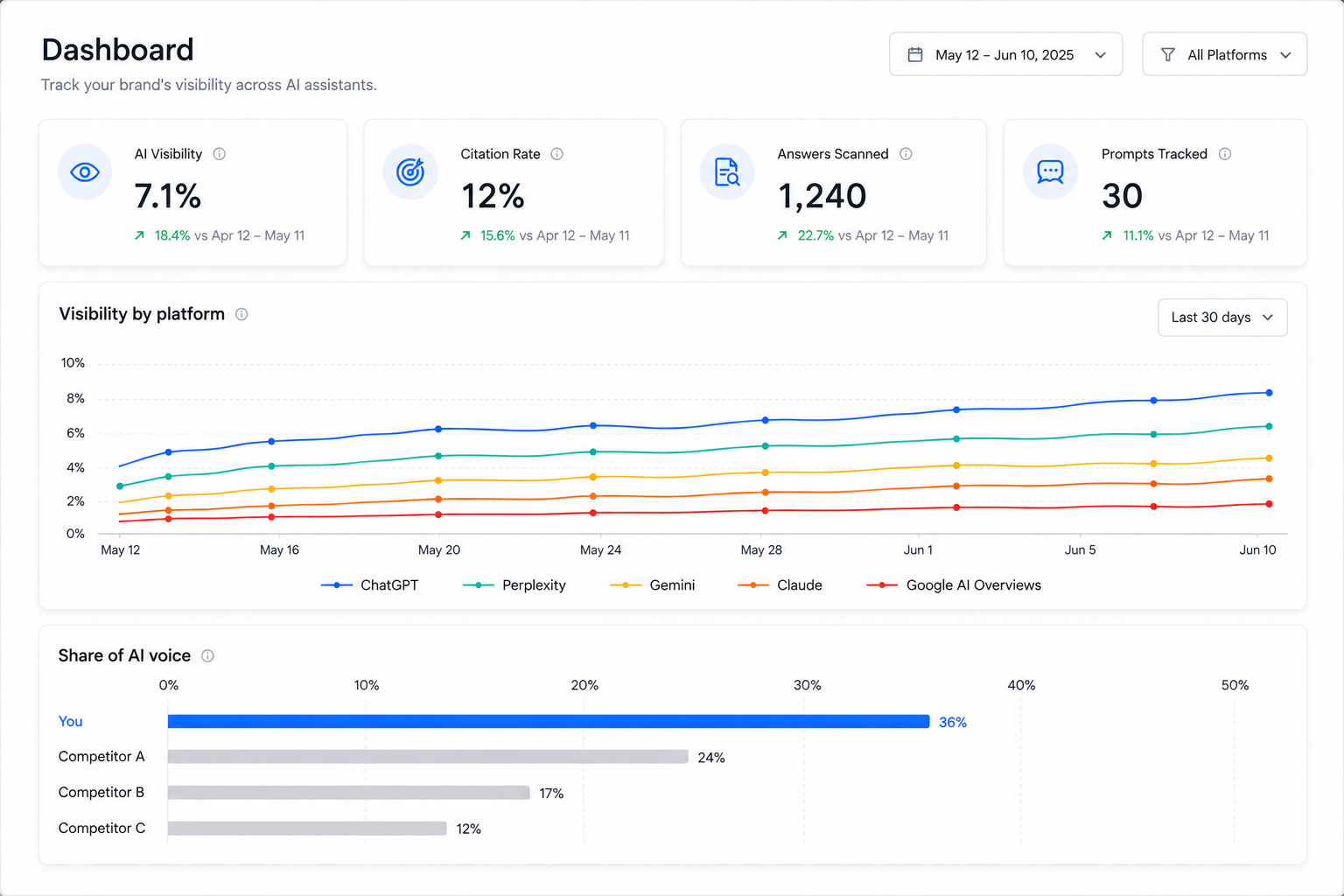This screenshot has width=1344, height=896.
Task: Click the Competitor B label
Action: (x=101, y=793)
